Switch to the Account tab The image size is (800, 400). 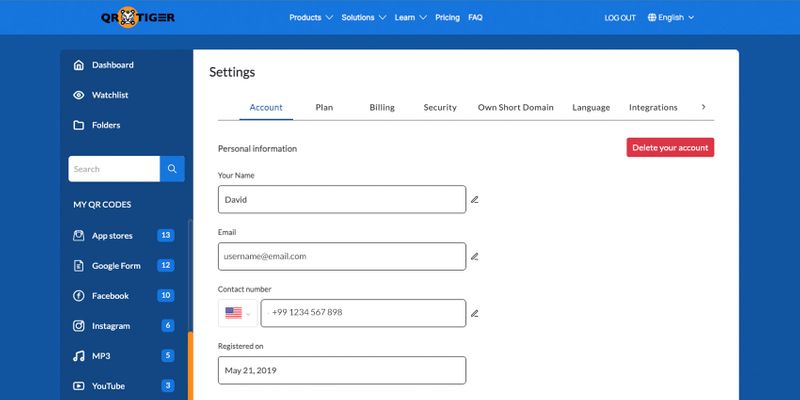(x=266, y=108)
